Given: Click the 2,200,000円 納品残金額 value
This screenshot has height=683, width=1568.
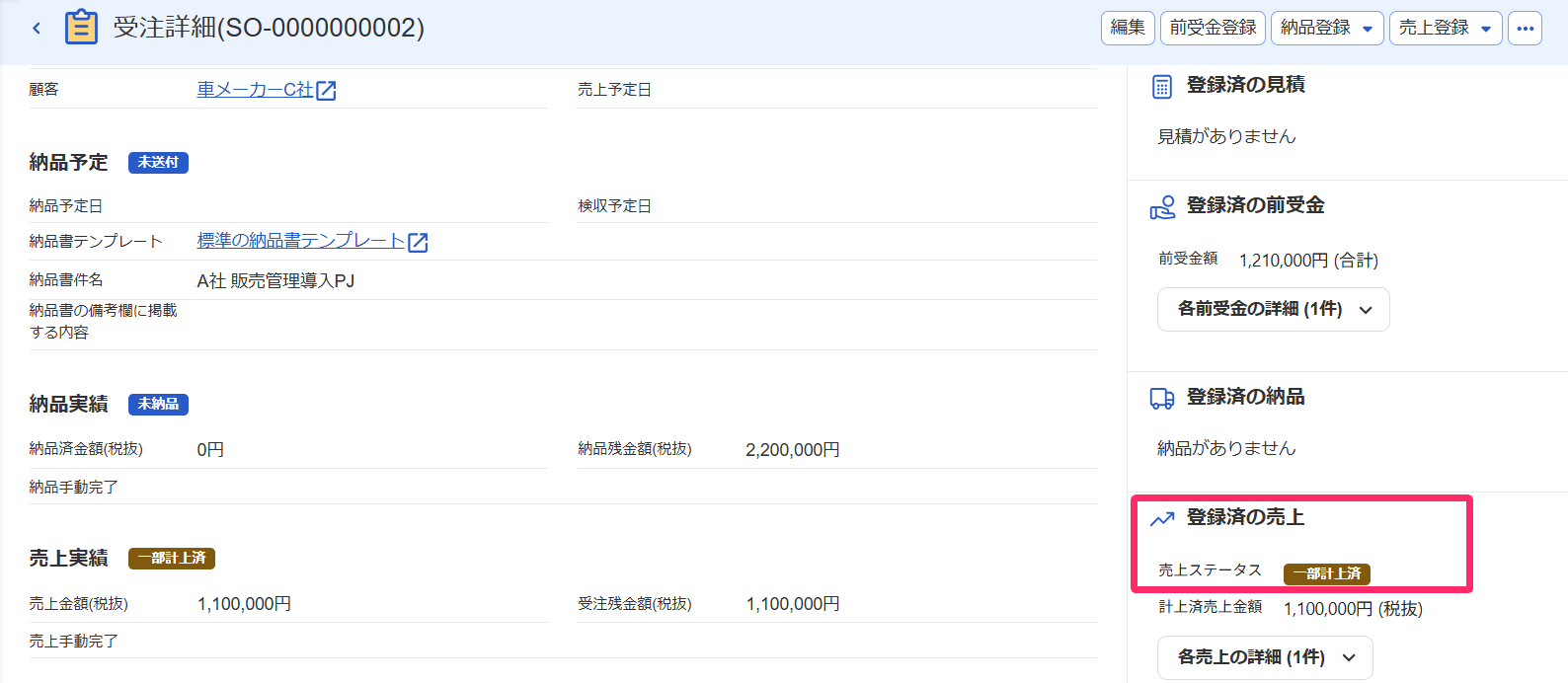Looking at the screenshot, I should [x=793, y=450].
